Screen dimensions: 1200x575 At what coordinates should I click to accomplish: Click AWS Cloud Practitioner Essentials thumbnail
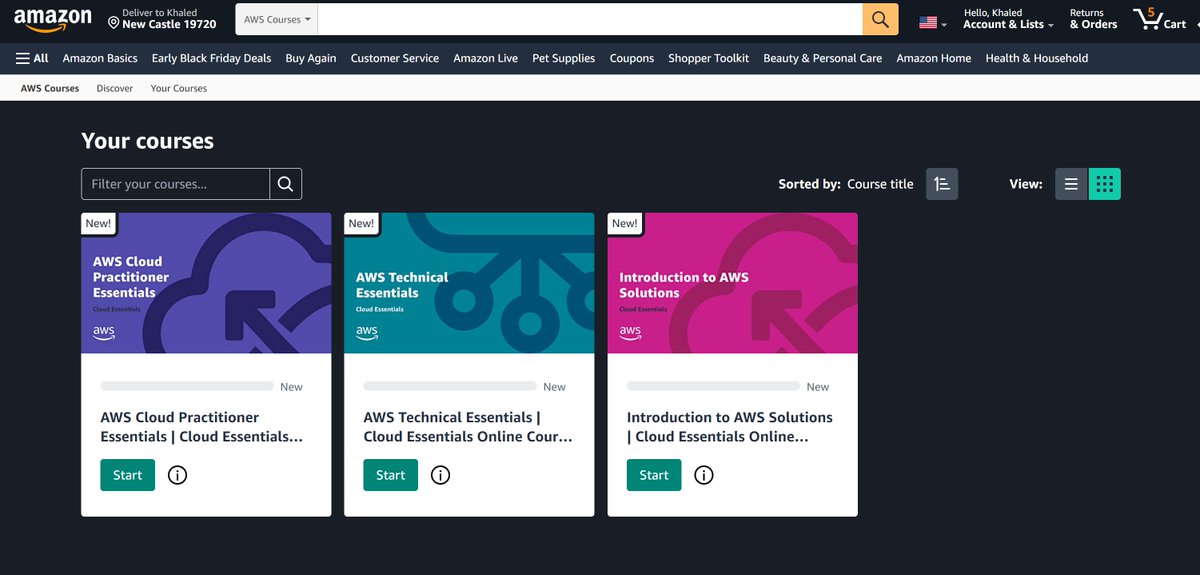206,283
